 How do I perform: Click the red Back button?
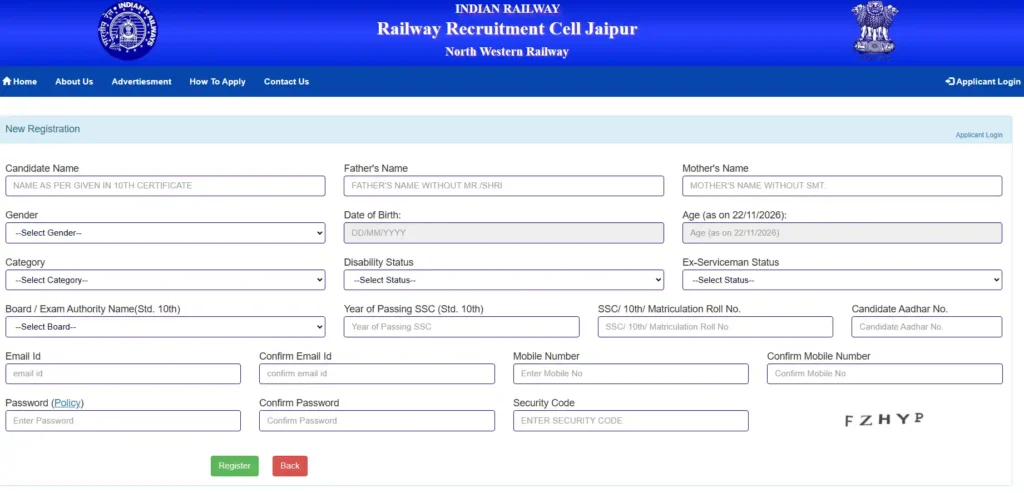290,466
